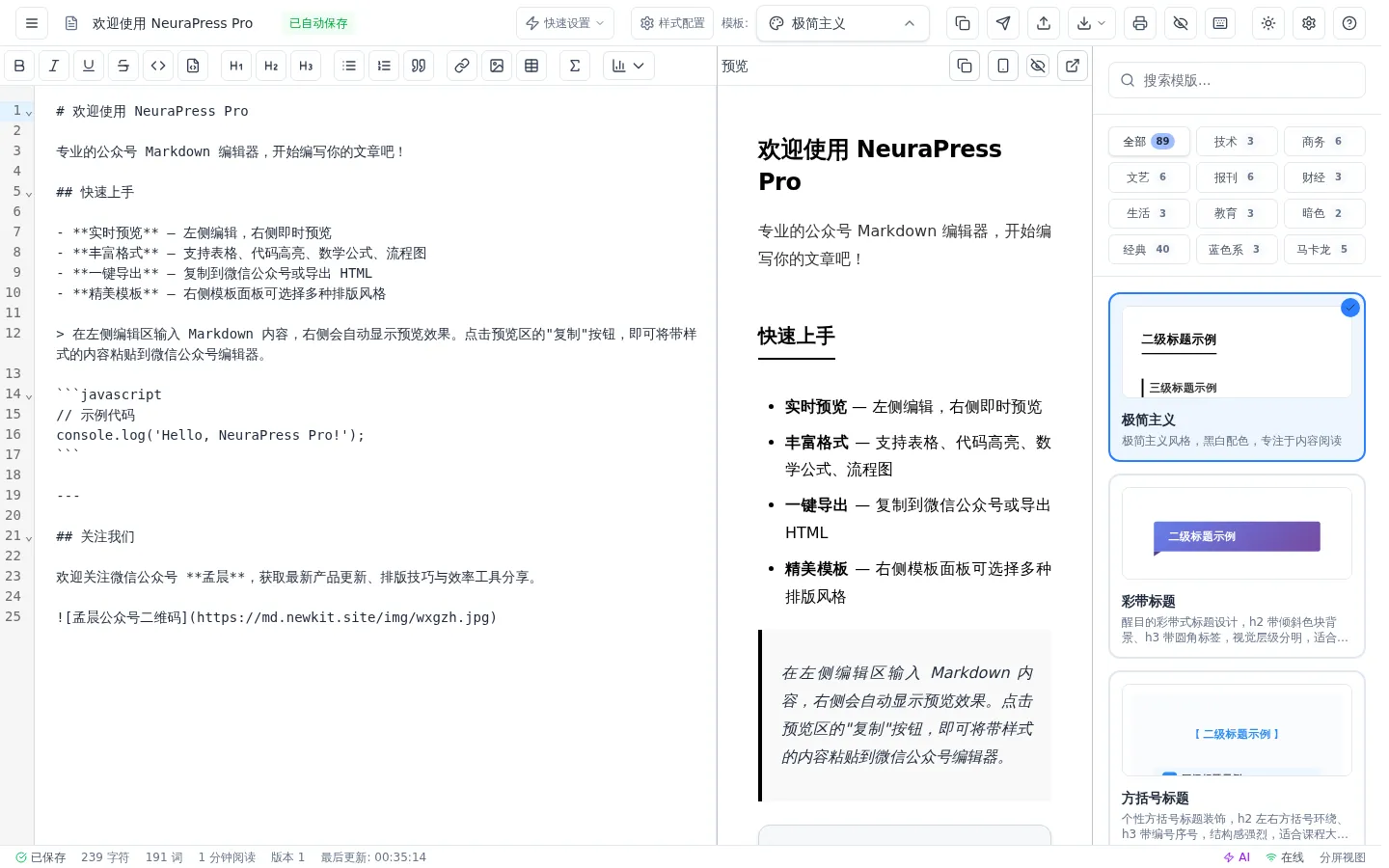Viewport: 1389px width, 868px height.
Task: Click the 样式配置 button
Action: [x=672, y=23]
